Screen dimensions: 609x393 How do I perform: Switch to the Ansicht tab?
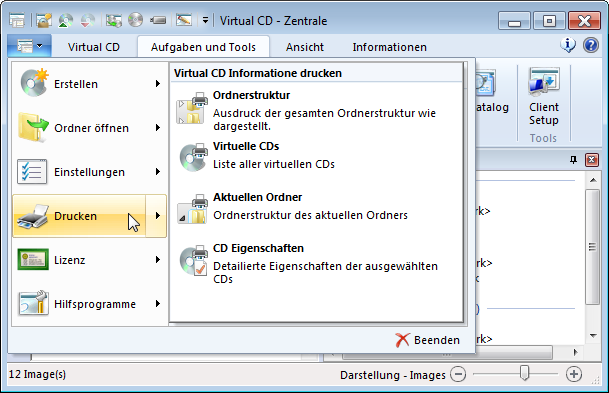tap(304, 47)
